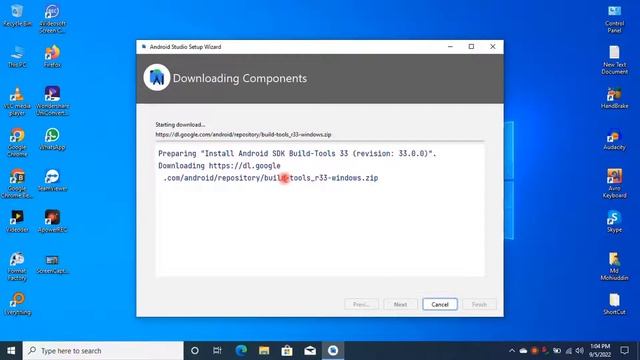Maximize the Android Studio Setup Wizard window
Screen dimensions: 640x360
(x=471, y=47)
